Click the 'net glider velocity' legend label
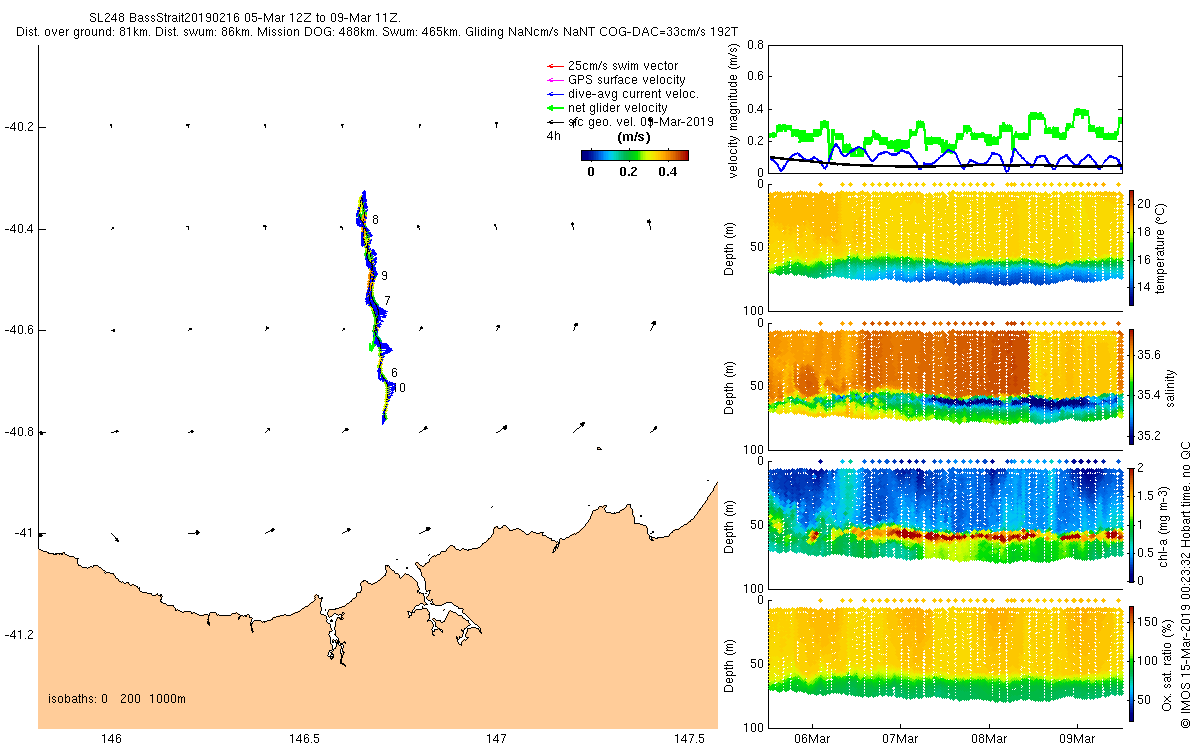1200x750 pixels. tap(617, 108)
